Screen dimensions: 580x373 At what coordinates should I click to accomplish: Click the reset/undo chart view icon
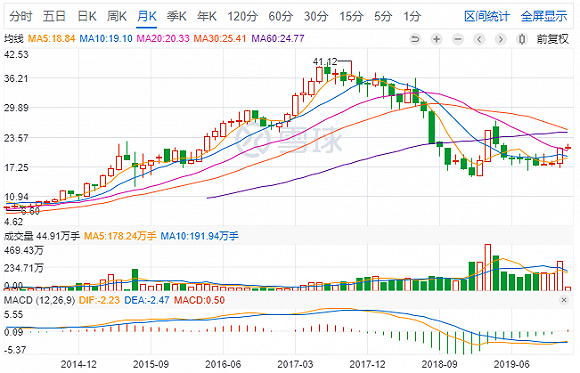(x=415, y=39)
